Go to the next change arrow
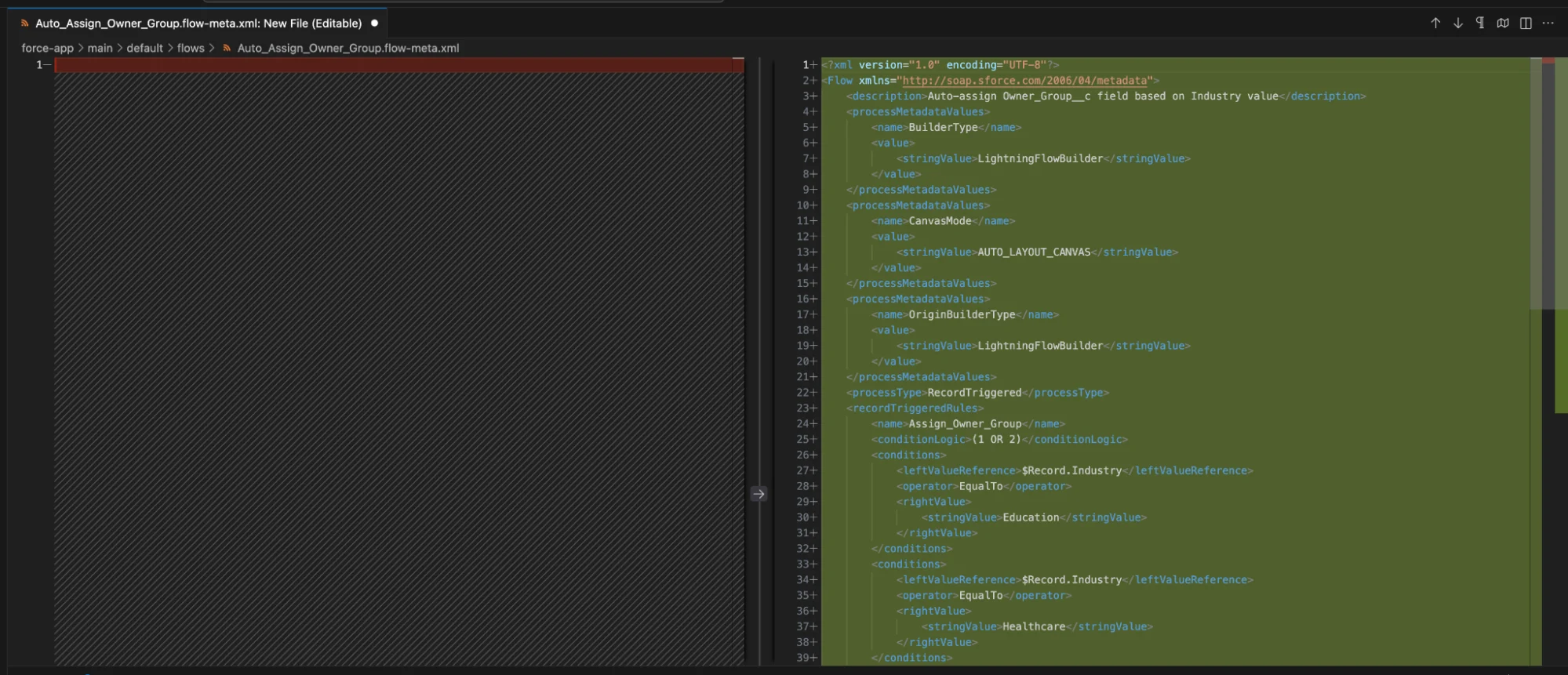1568x675 pixels. click(1457, 24)
